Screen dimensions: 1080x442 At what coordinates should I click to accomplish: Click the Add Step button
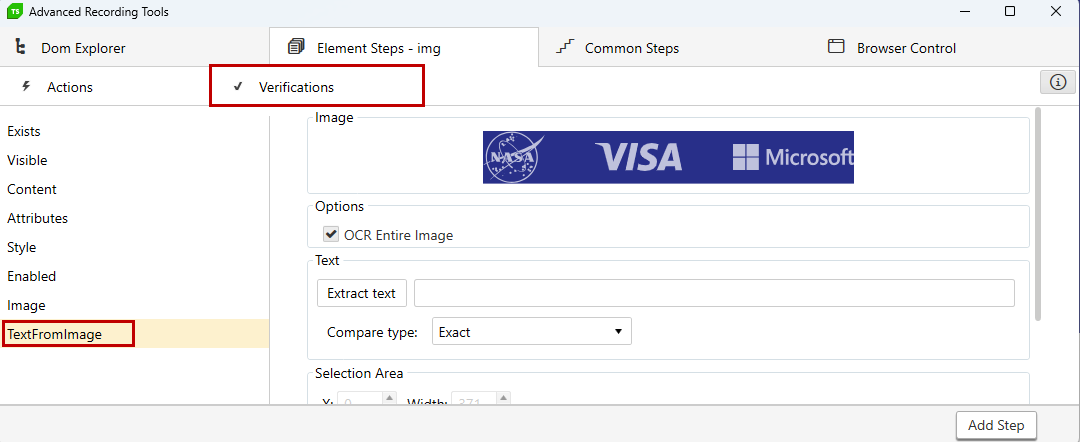996,425
